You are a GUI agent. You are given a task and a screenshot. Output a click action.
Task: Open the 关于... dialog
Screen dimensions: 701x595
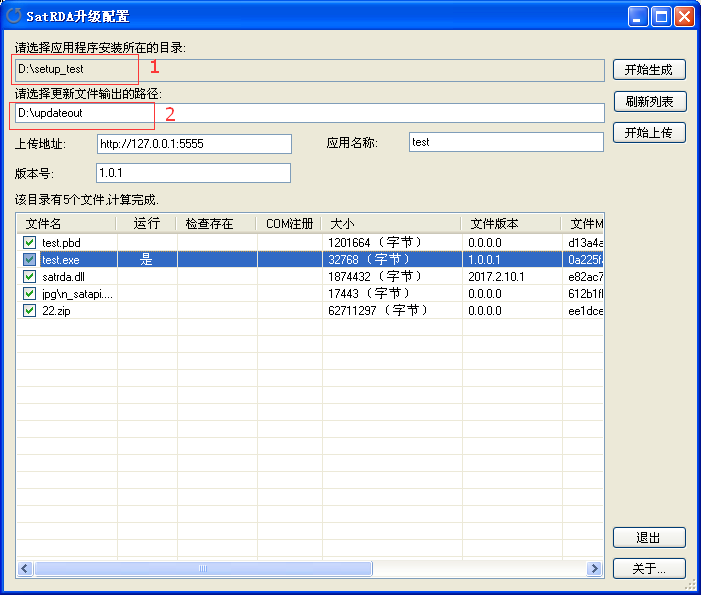click(x=649, y=568)
